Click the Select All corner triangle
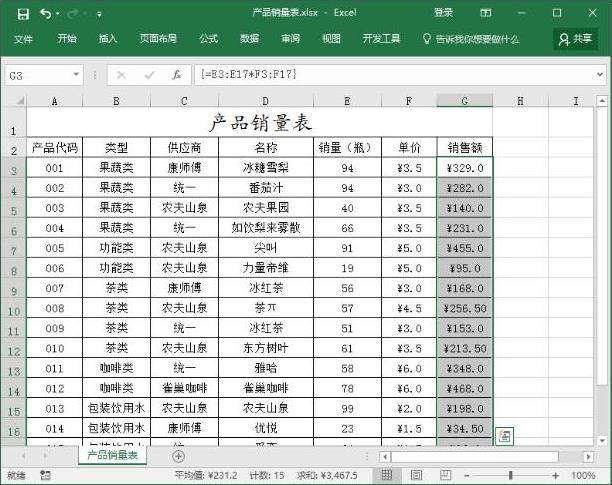The image size is (612, 485). pos(20,101)
